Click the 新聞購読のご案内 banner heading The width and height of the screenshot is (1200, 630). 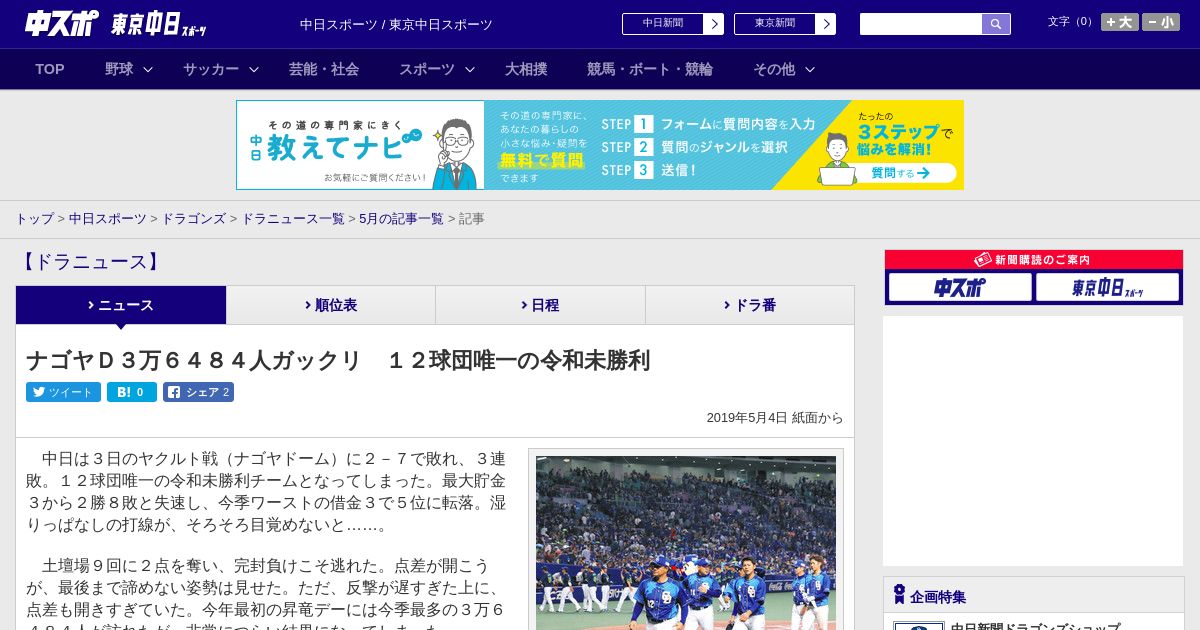pyautogui.click(x=1034, y=260)
